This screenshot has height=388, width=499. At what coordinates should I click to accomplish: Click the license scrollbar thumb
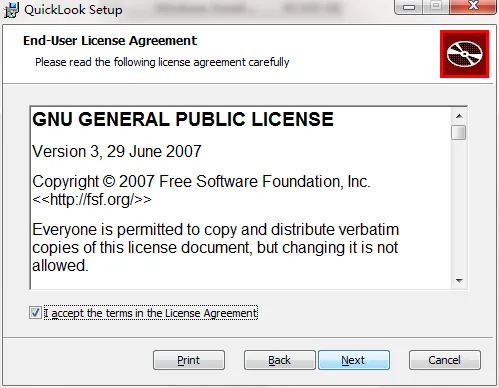click(x=459, y=132)
